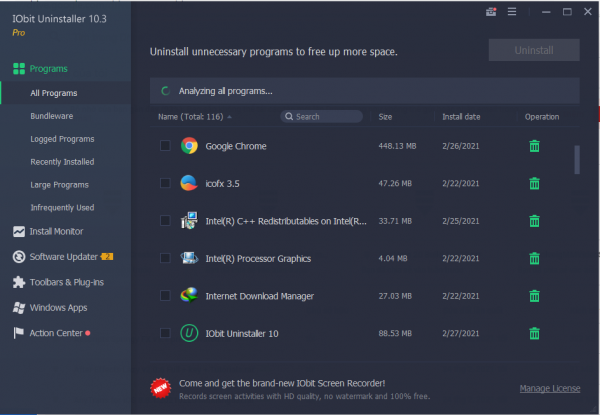Viewport: 600px width, 415px height.
Task: Click the 448.13 MB size value
Action: [397, 146]
